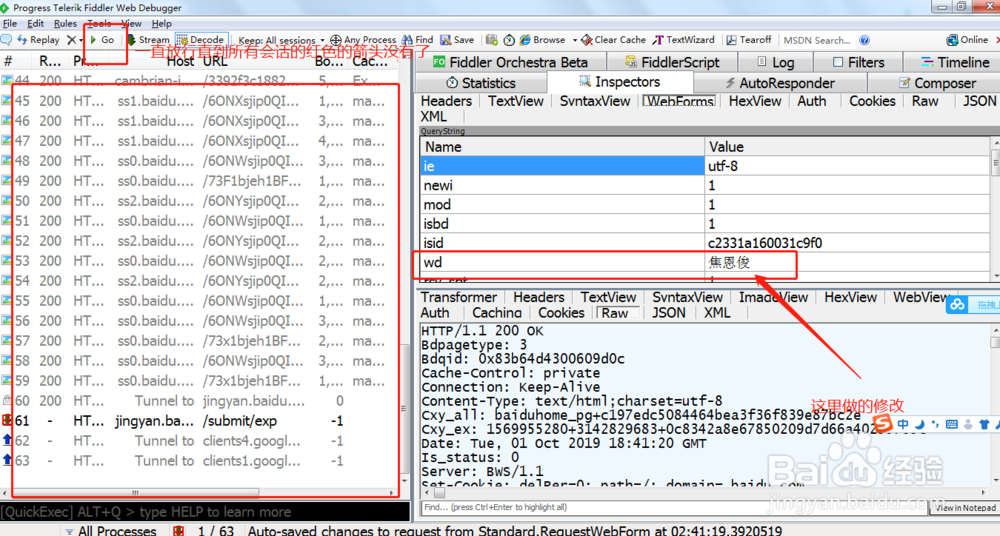Click the sessions list horizontal scrollbar
1000x536 pixels.
coord(135,493)
